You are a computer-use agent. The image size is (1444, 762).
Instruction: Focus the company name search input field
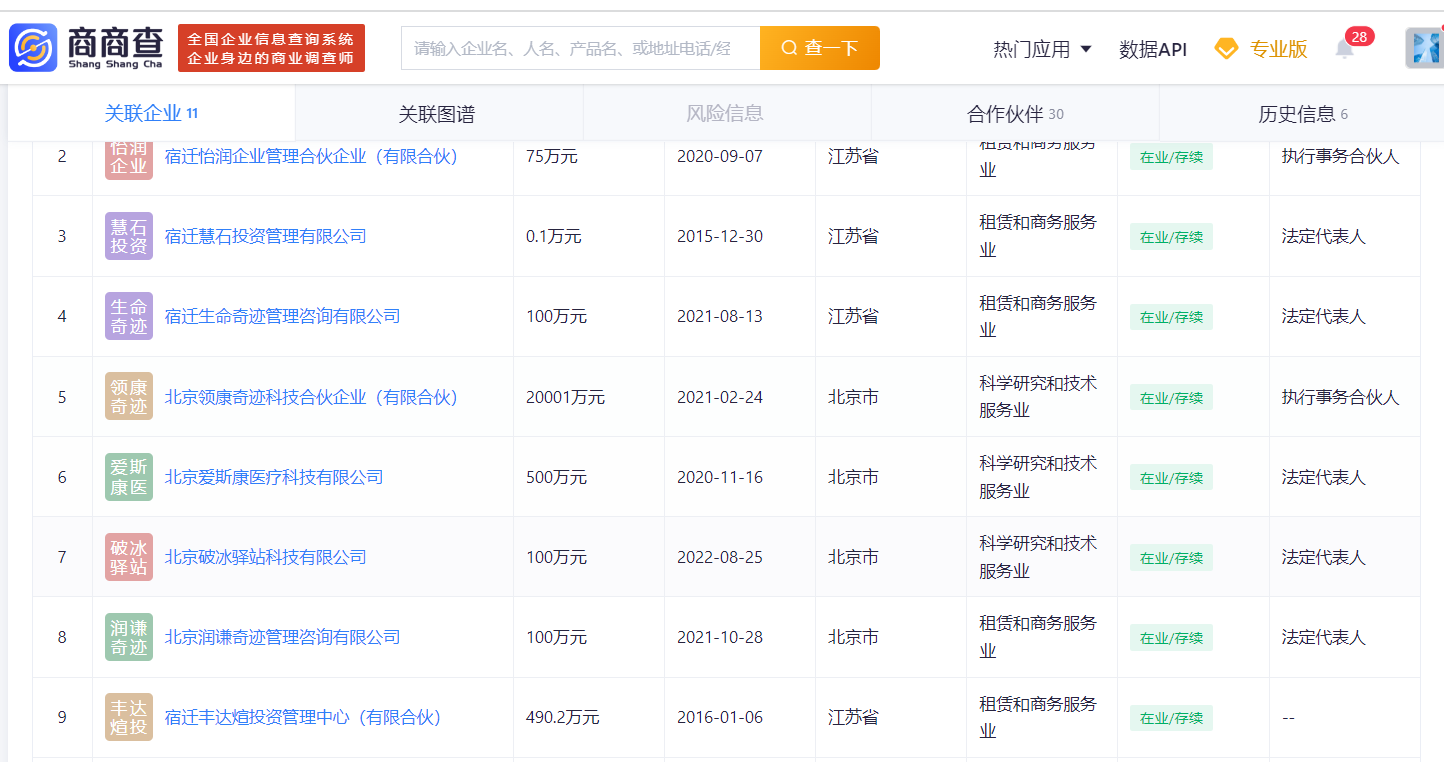click(580, 48)
